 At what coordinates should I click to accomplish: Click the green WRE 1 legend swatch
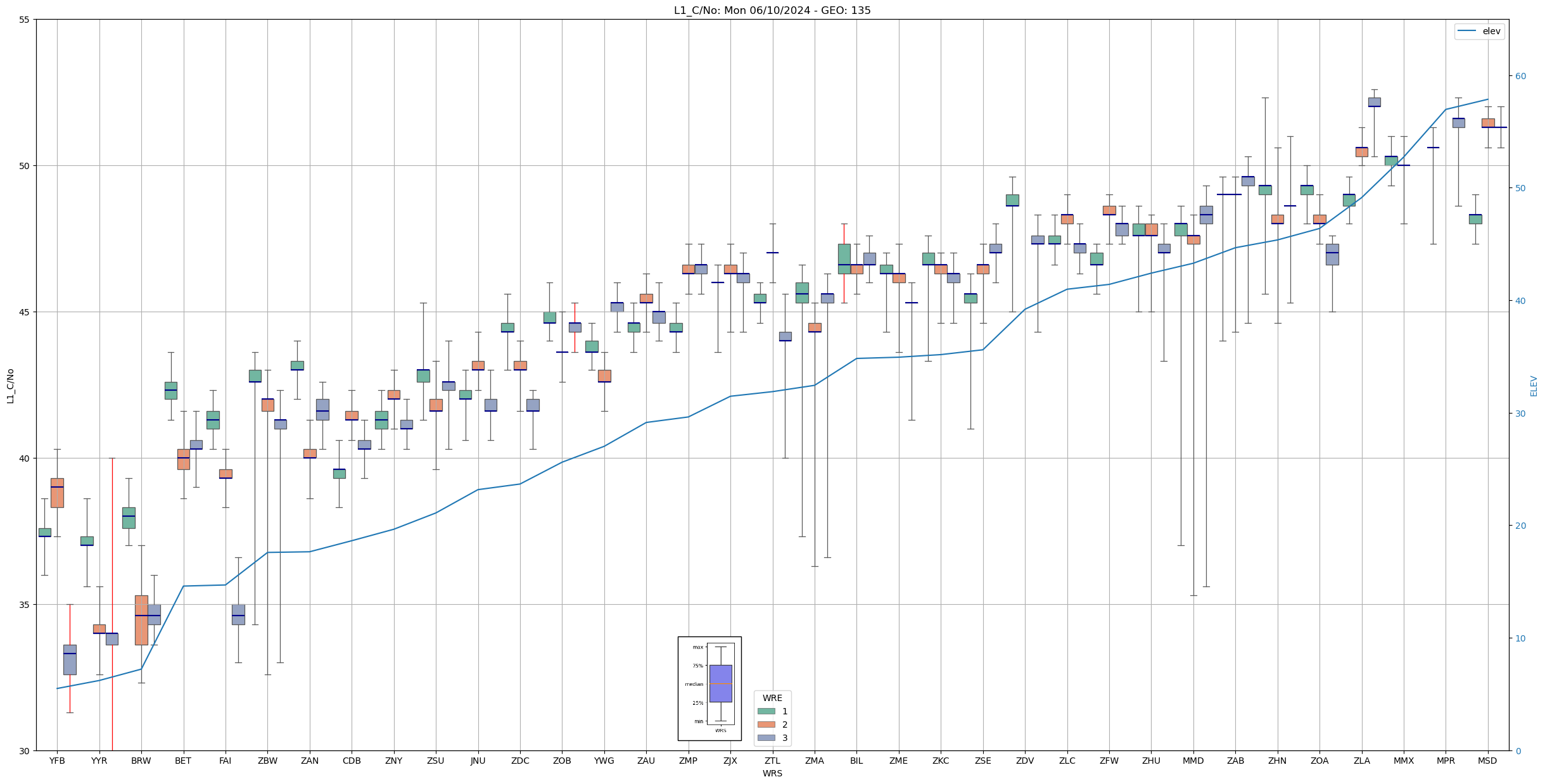tap(766, 711)
